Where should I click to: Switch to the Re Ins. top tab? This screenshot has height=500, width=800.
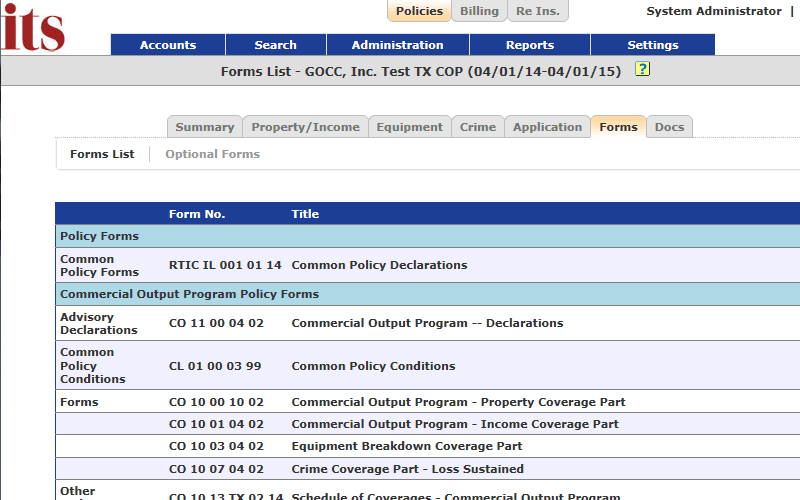pos(538,11)
